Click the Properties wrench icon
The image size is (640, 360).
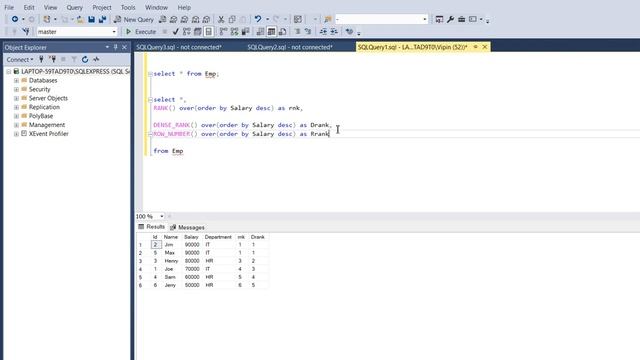tap(450, 19)
